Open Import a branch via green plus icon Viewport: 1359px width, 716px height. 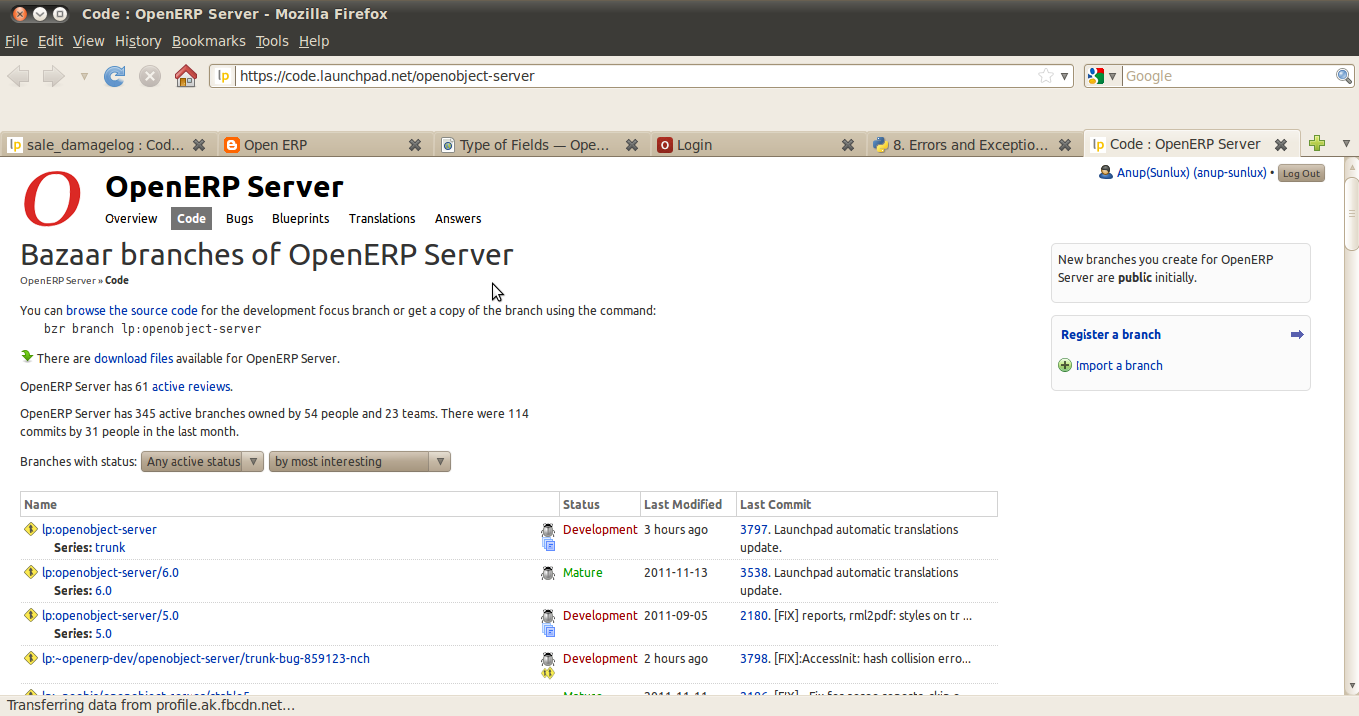(1064, 365)
